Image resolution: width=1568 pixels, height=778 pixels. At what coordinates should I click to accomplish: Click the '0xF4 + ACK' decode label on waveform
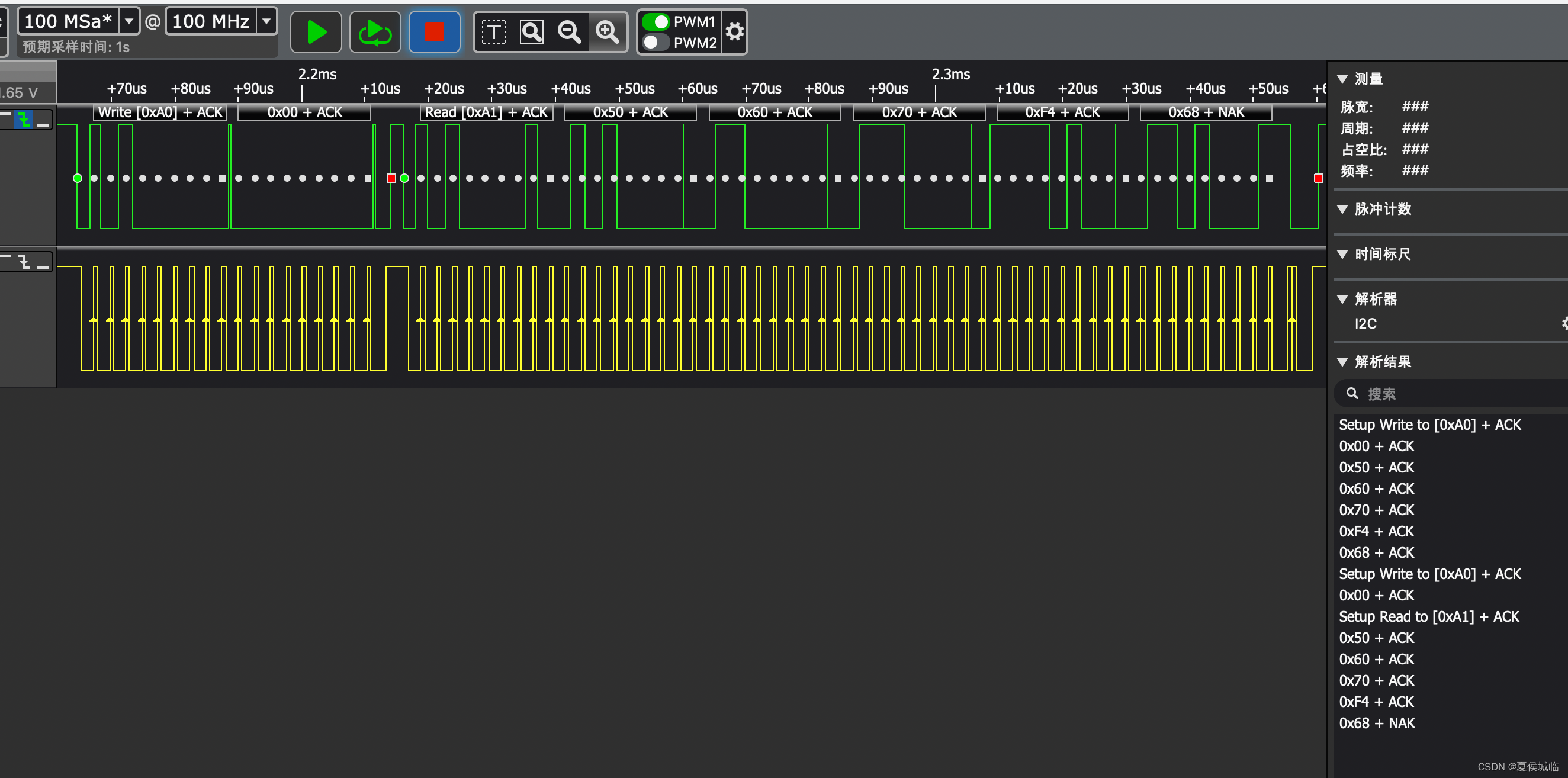(x=1063, y=112)
